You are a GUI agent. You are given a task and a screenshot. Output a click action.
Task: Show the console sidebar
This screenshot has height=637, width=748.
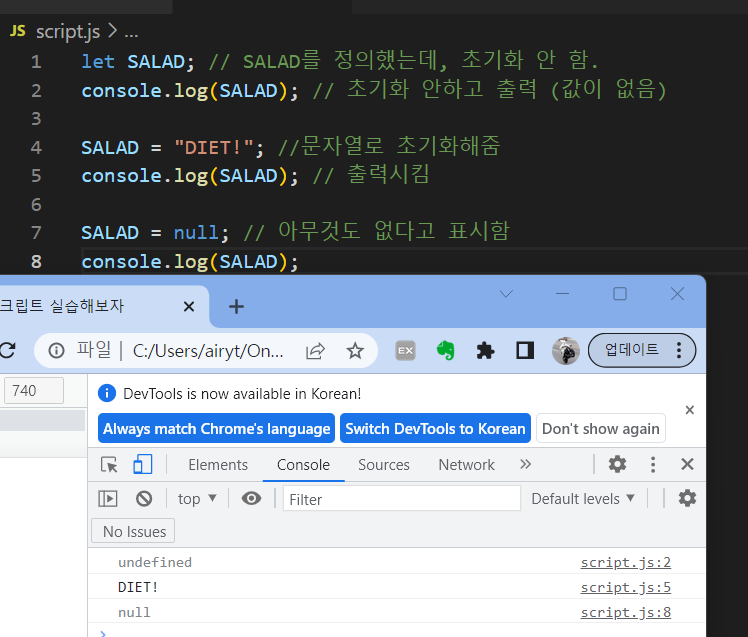tap(108, 499)
